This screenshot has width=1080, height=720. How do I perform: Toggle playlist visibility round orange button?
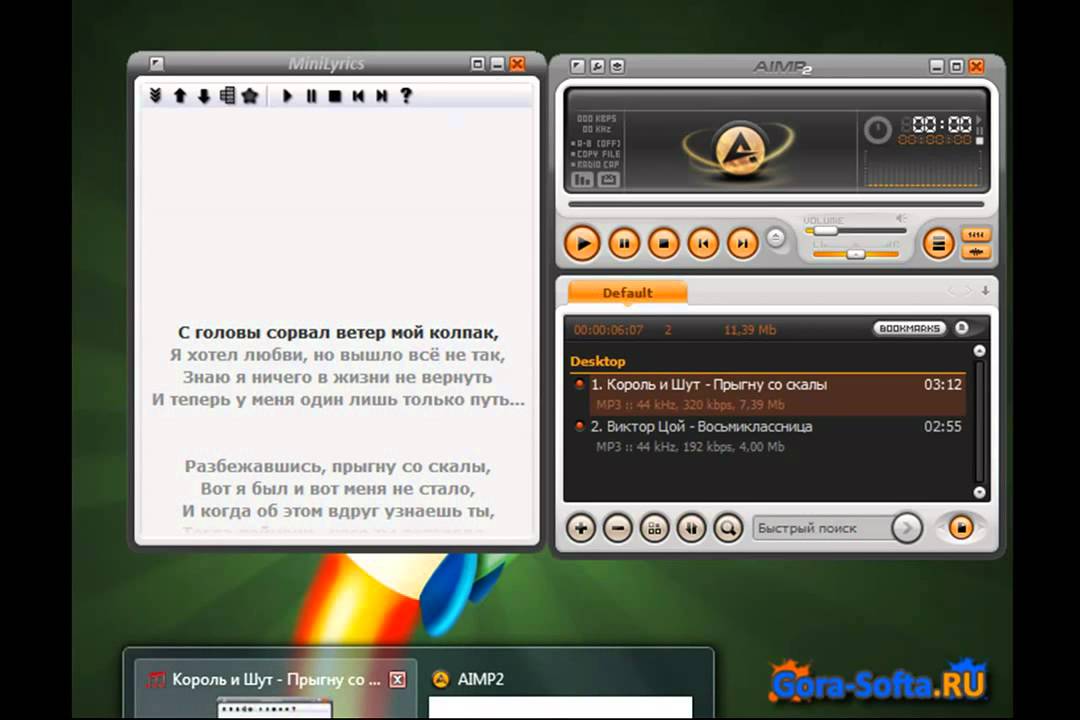click(938, 243)
